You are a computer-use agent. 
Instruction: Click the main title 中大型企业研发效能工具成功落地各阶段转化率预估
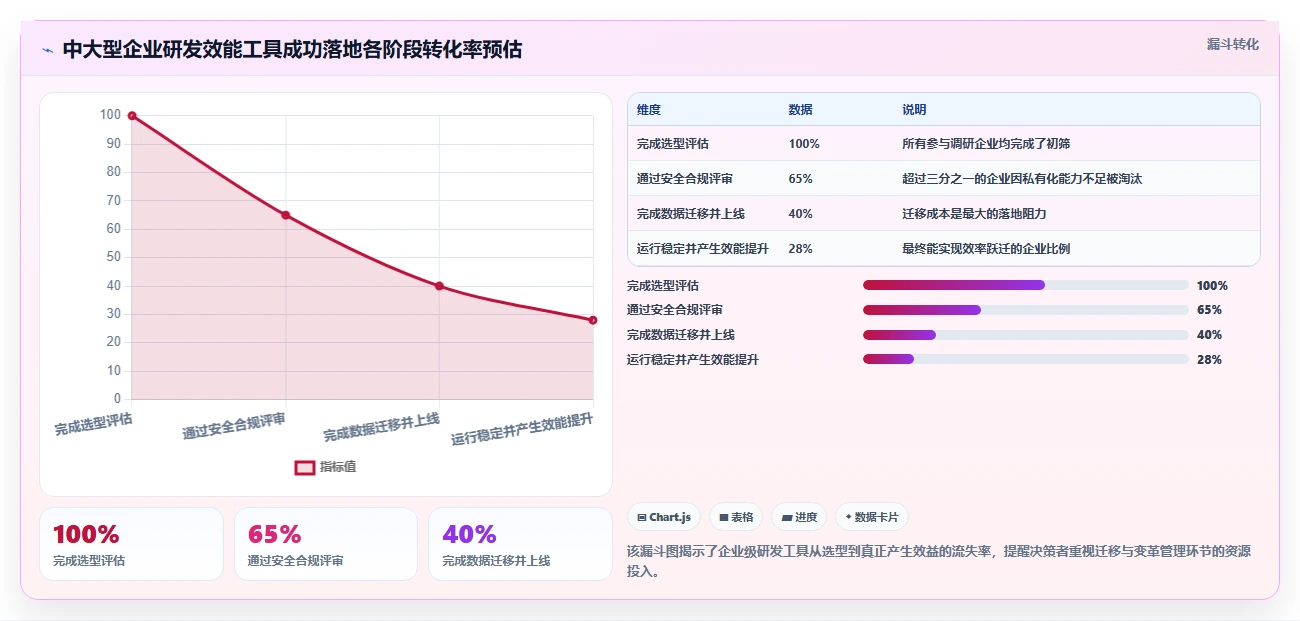(x=292, y=50)
